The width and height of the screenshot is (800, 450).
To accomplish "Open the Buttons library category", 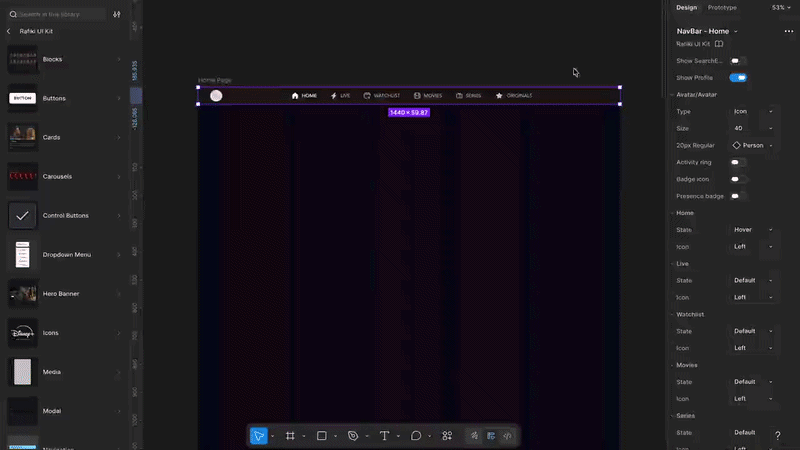I will coord(64,98).
